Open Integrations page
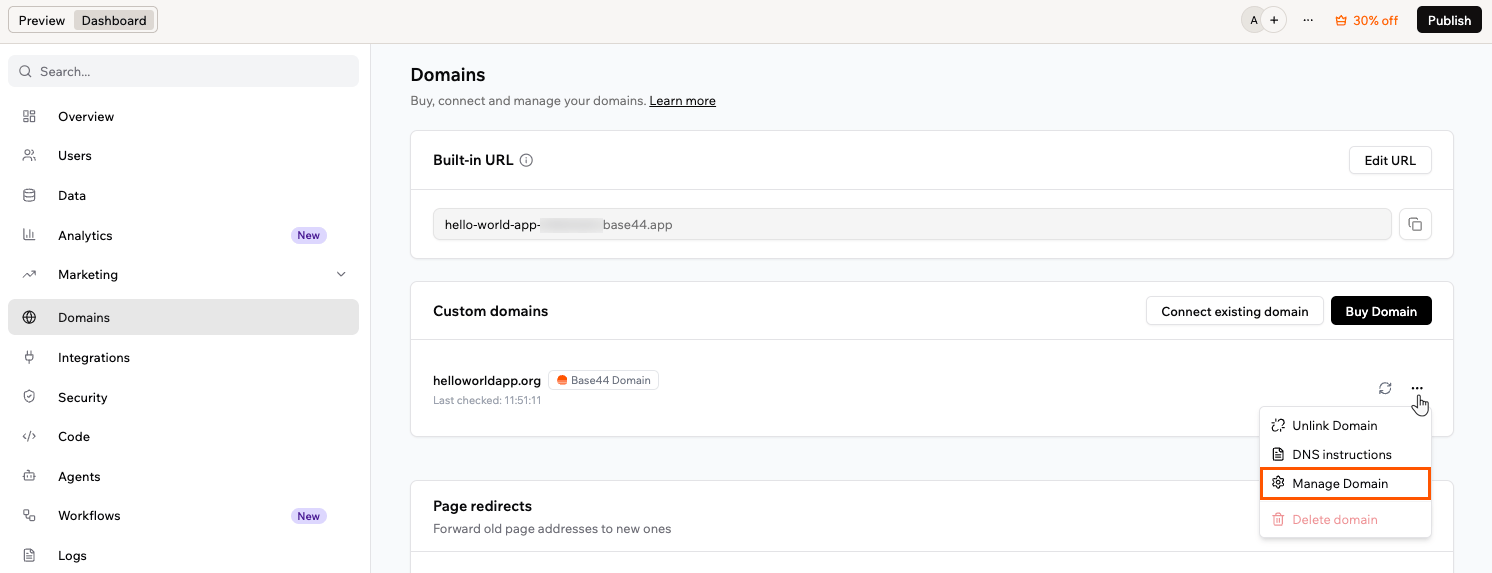 [183, 357]
